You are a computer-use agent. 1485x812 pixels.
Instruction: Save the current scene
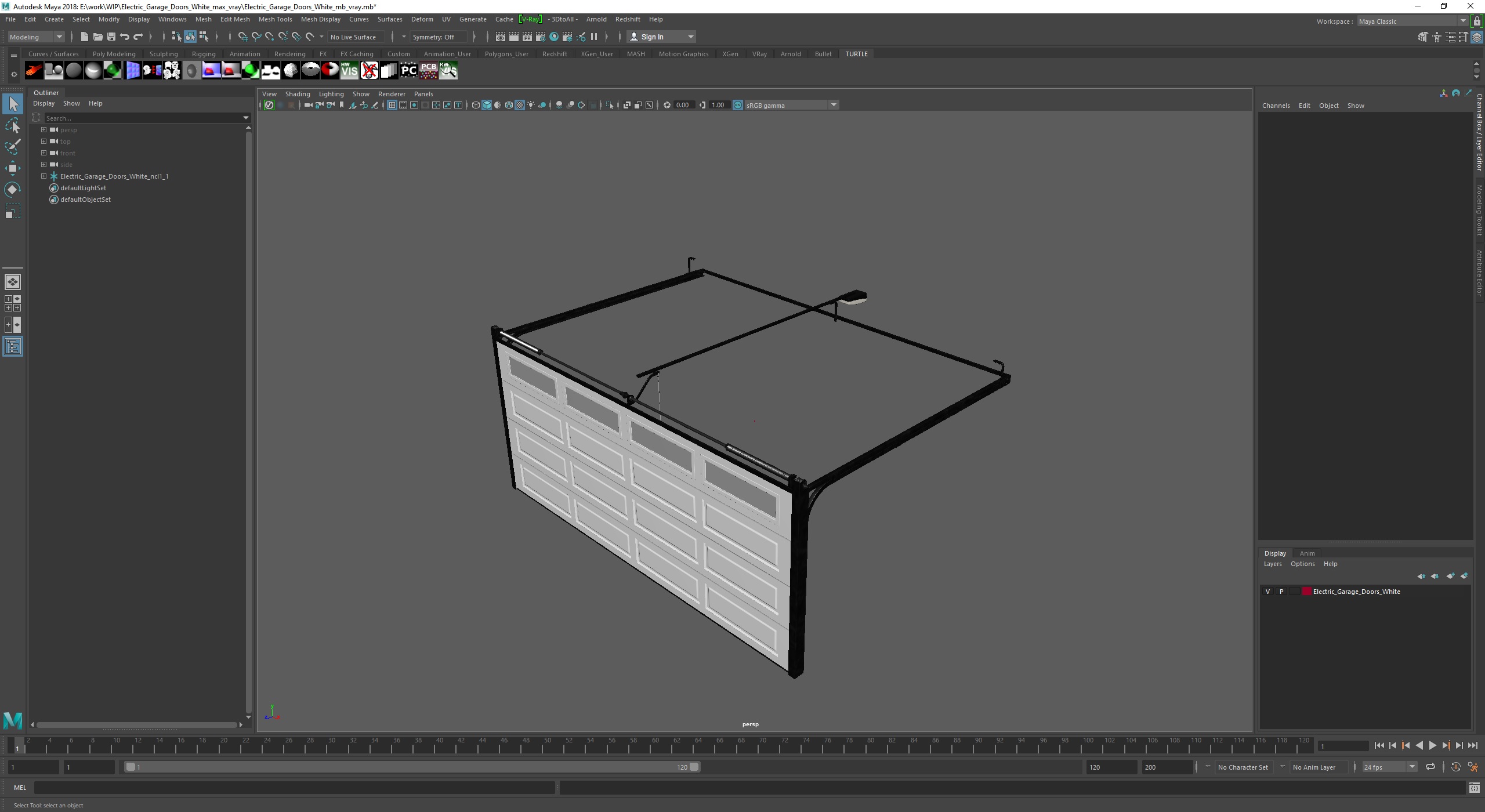coord(111,37)
